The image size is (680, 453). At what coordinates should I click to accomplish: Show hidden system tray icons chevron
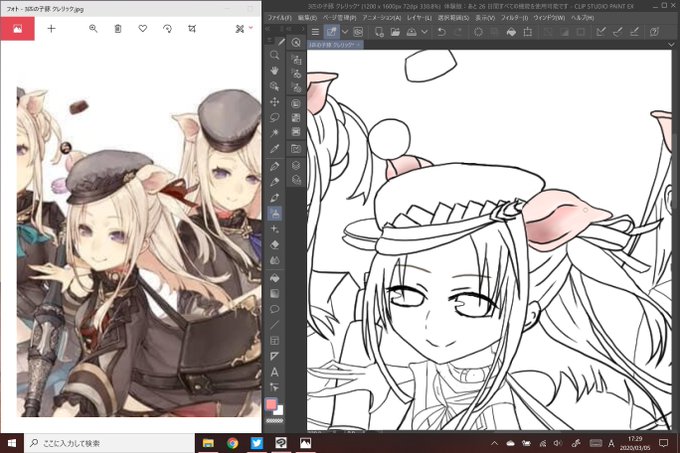494,443
